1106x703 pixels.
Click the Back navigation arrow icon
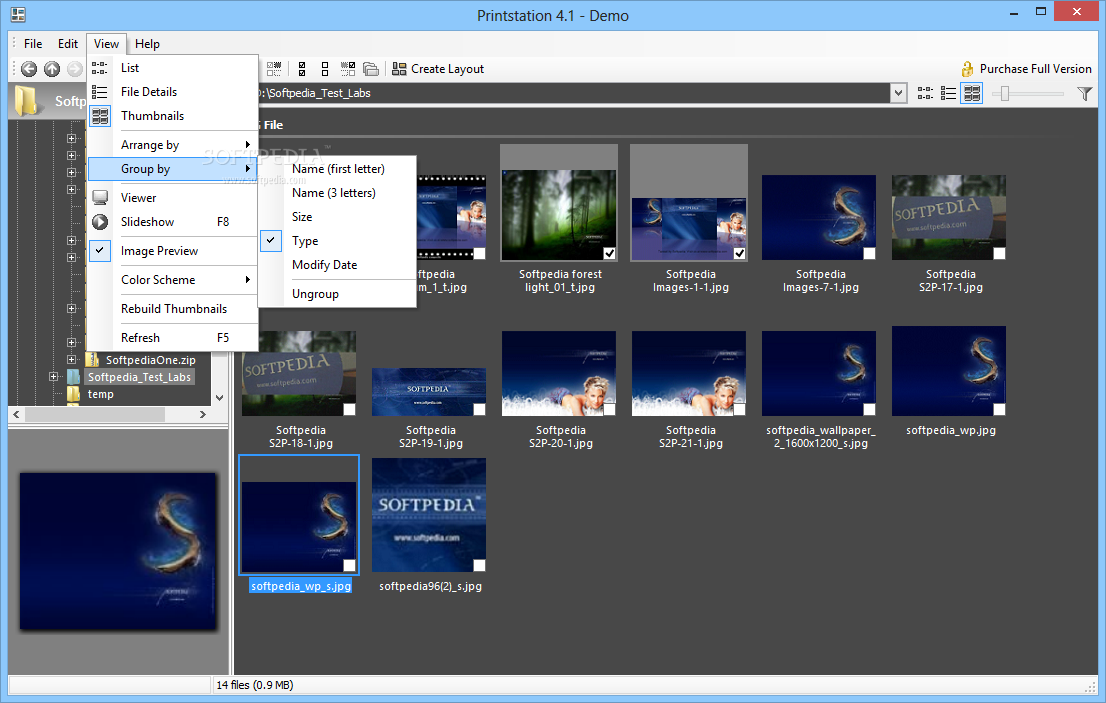point(29,68)
